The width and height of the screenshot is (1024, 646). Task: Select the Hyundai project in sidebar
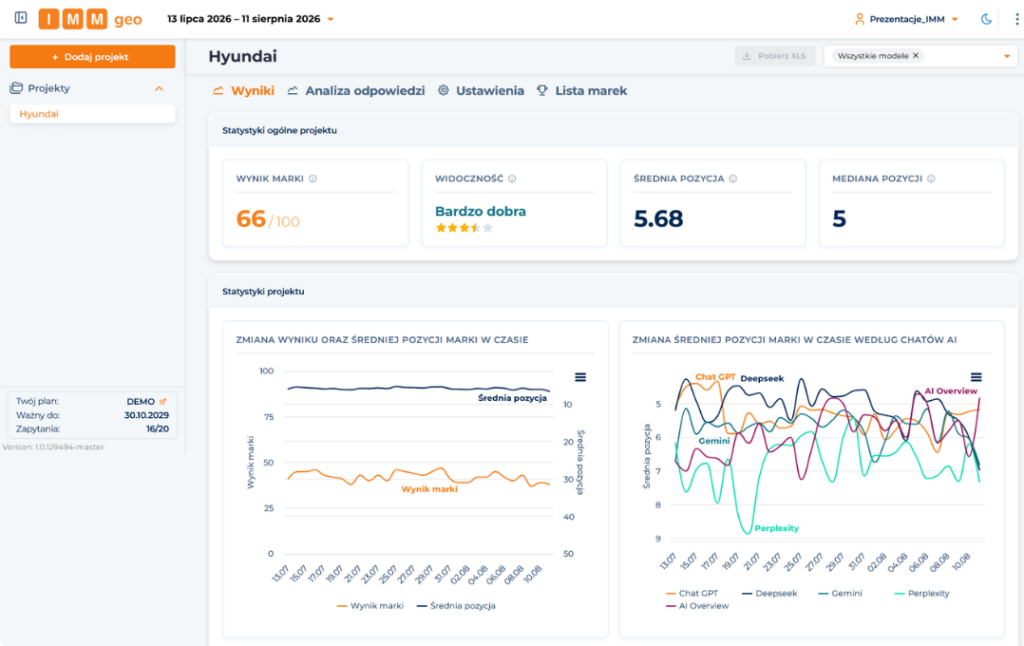pos(92,114)
